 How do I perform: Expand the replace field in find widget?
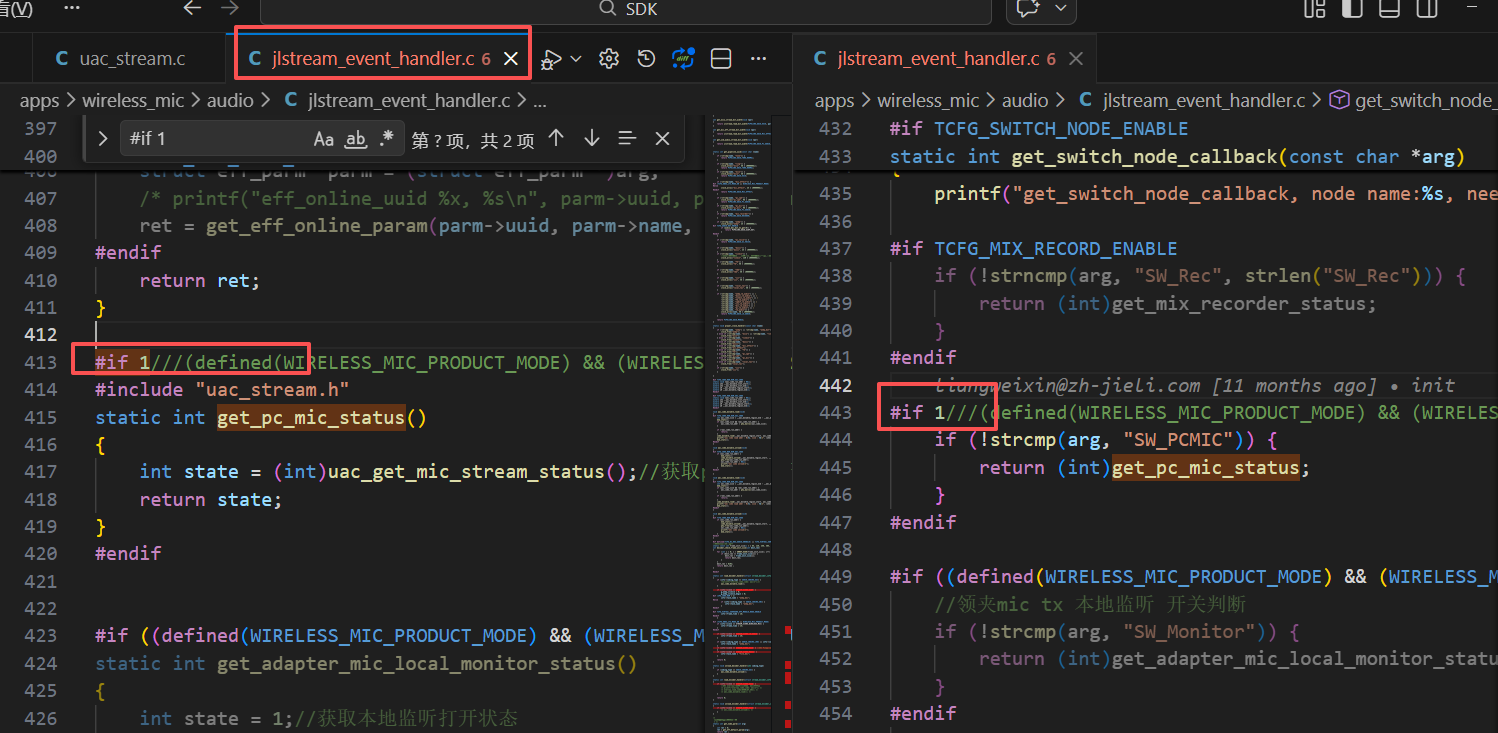[102, 139]
